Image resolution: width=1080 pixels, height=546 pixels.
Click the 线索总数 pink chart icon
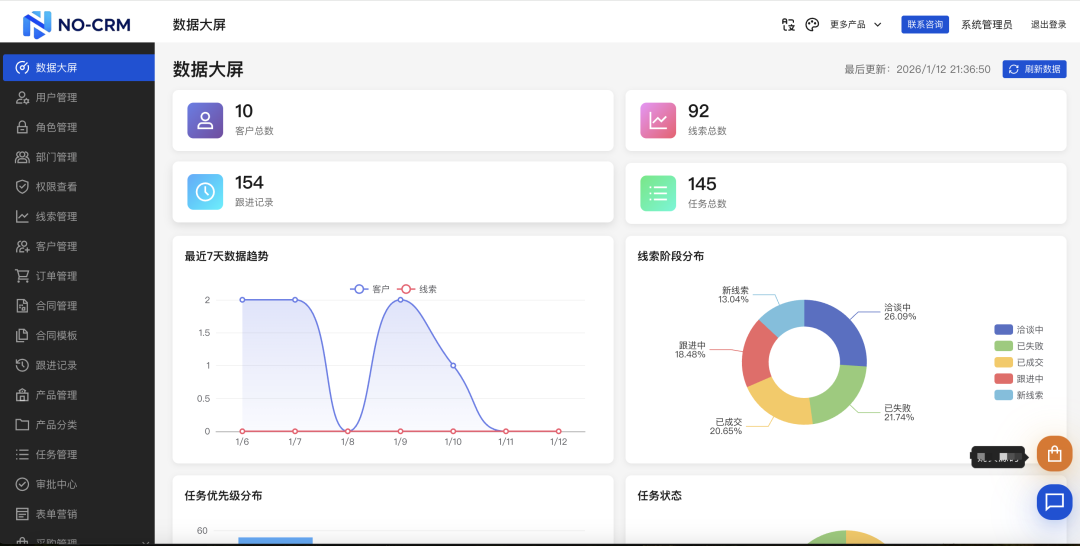pos(658,120)
